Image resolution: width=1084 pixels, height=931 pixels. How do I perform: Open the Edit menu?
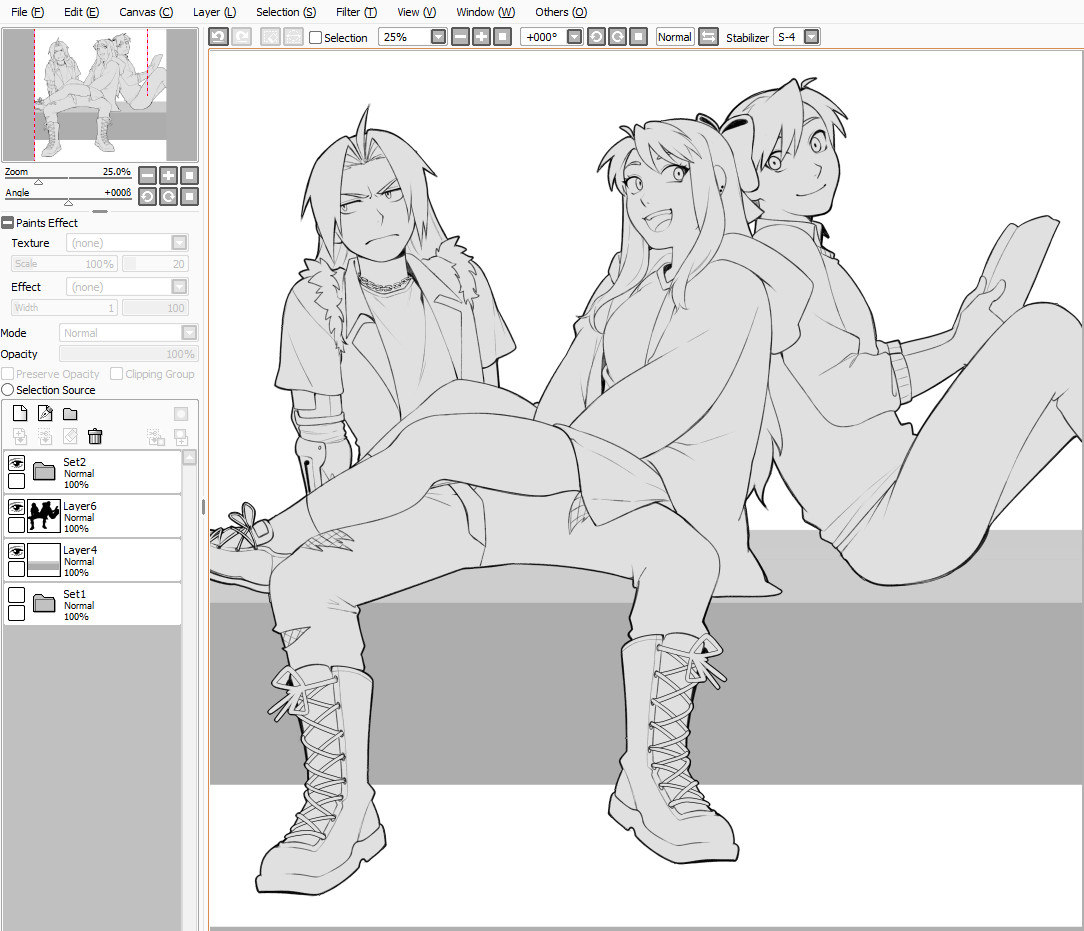tap(82, 12)
